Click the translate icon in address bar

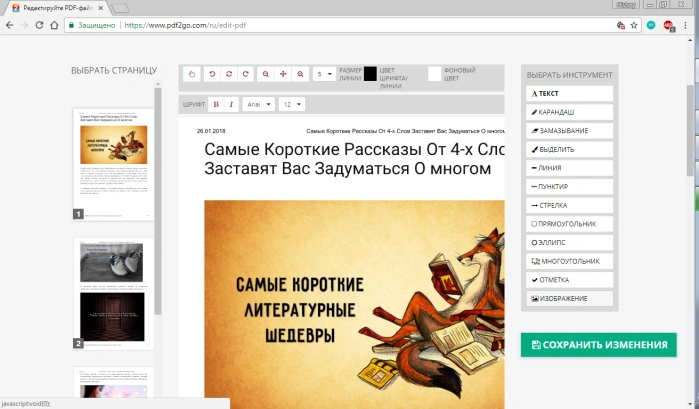click(x=621, y=25)
